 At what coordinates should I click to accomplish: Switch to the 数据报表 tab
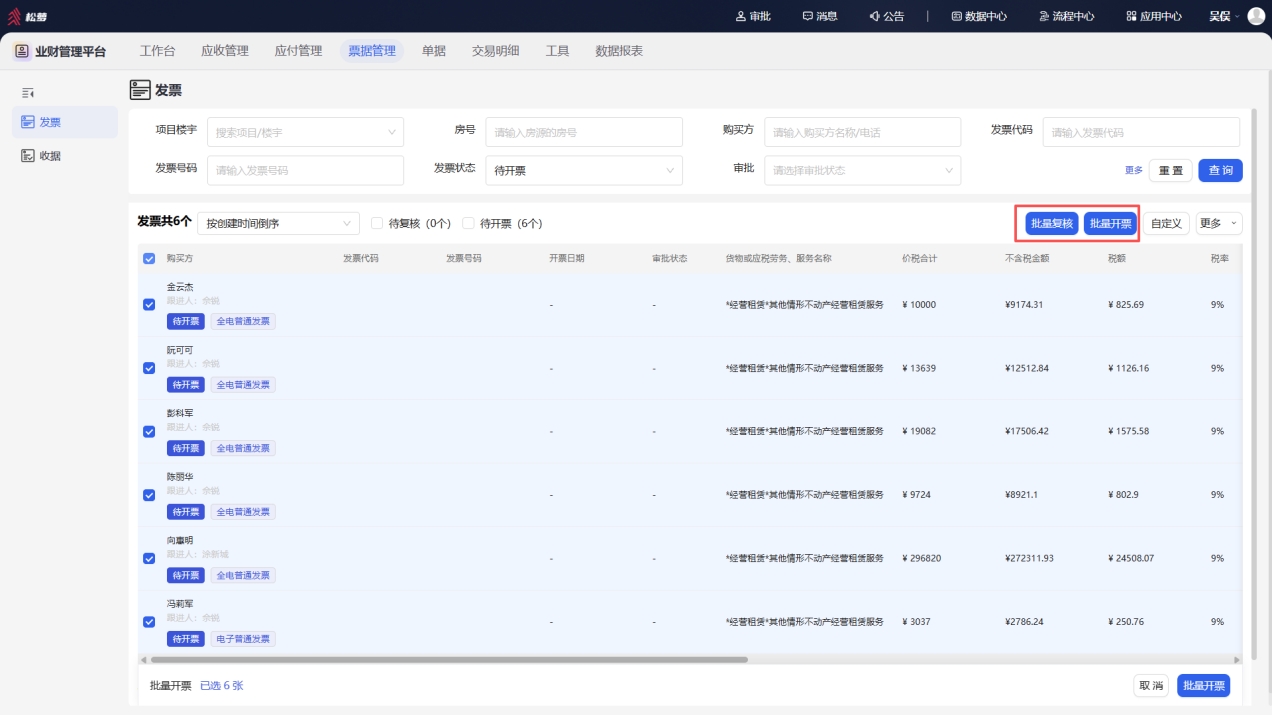click(619, 51)
